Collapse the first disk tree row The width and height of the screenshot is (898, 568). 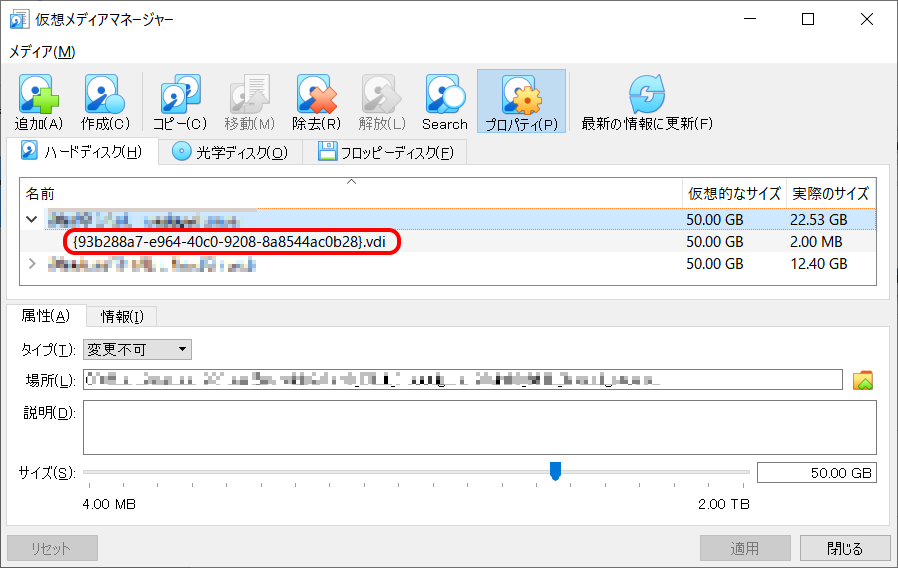(32, 219)
